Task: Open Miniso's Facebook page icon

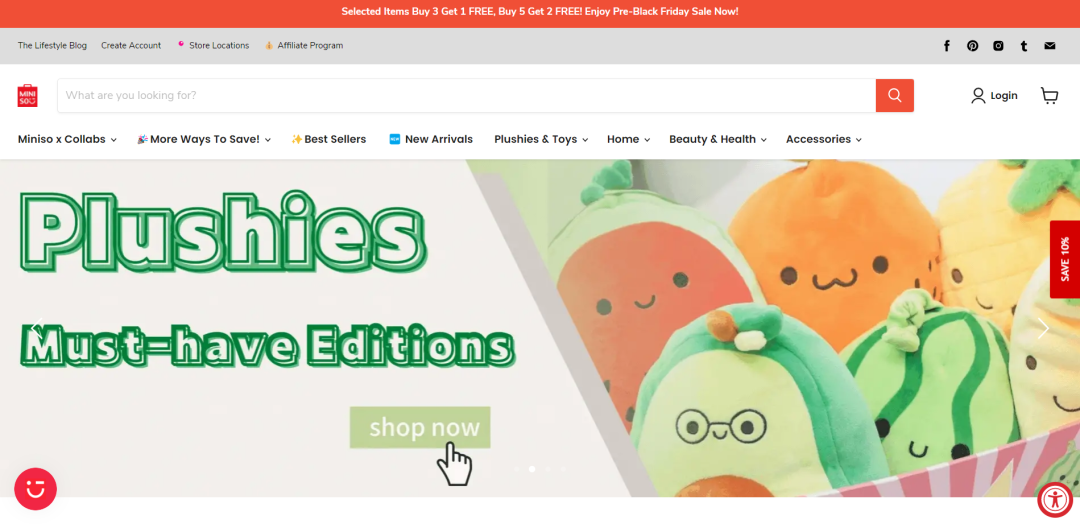Action: [x=946, y=45]
